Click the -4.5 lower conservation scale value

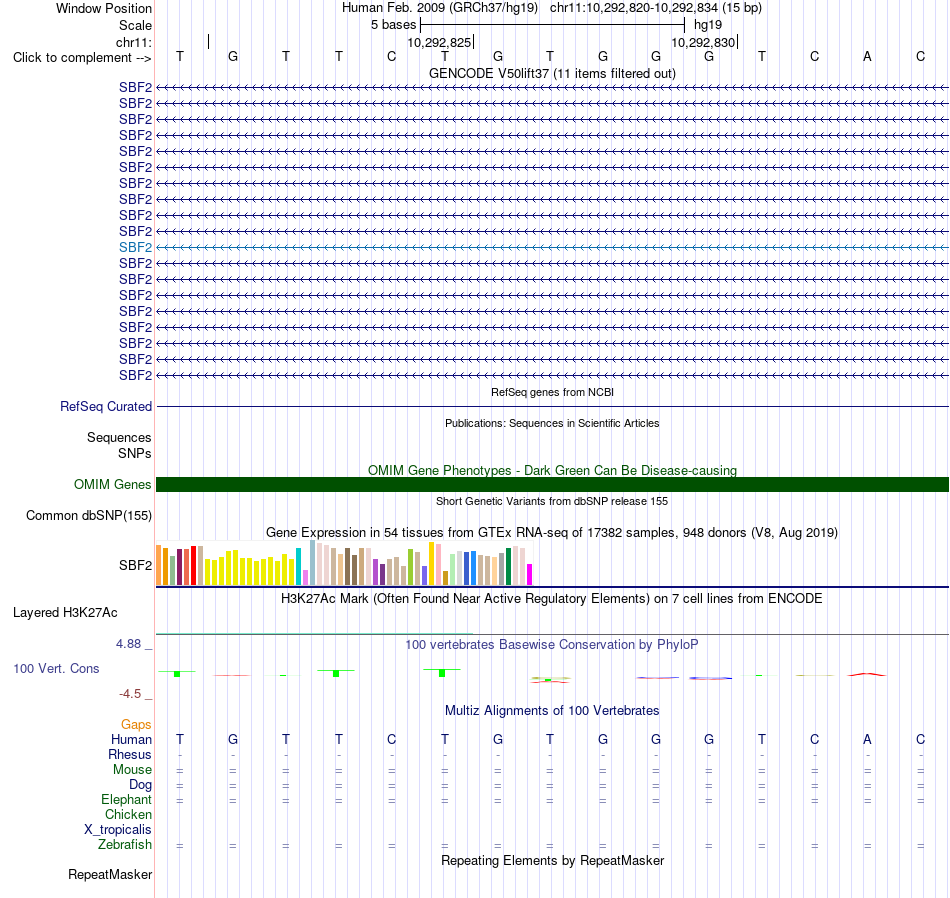pos(130,693)
